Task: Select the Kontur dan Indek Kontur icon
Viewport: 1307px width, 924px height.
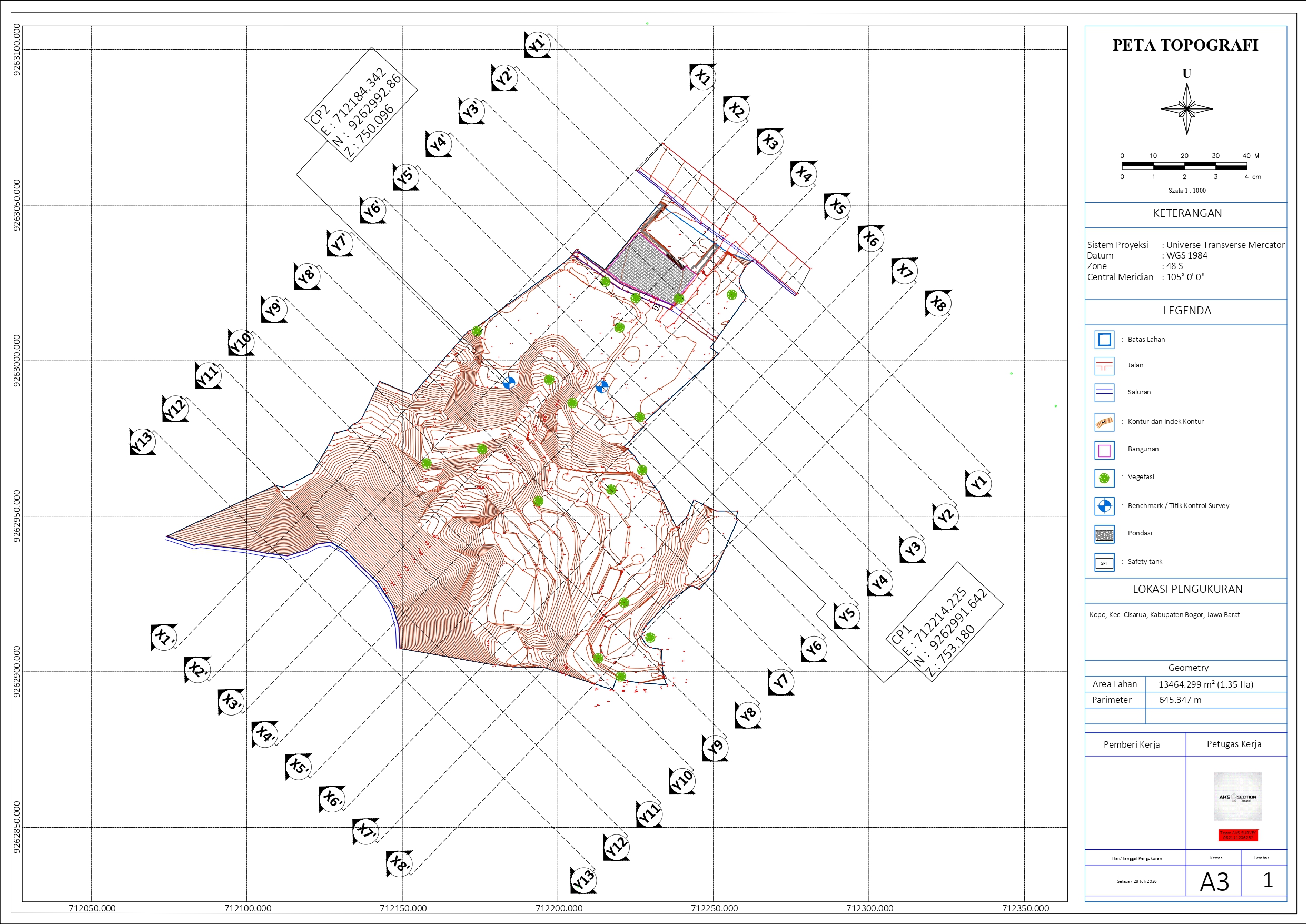Action: pyautogui.click(x=1104, y=422)
